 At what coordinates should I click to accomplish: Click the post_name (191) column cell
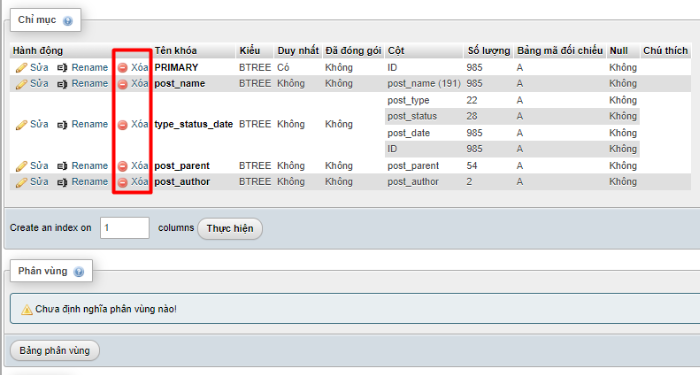tap(424, 83)
